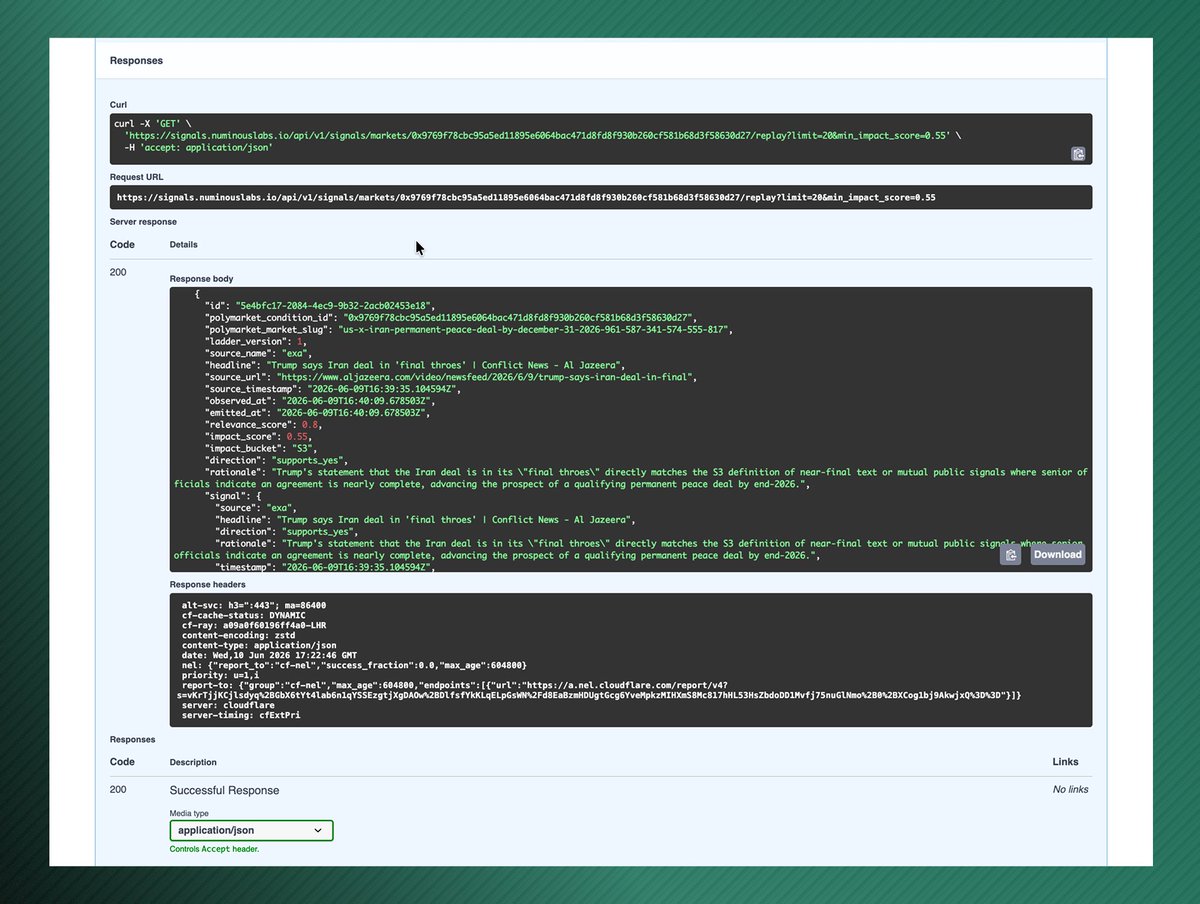The width and height of the screenshot is (1200, 904).
Task: Click the "Server response" heading
Action: [x=143, y=222]
